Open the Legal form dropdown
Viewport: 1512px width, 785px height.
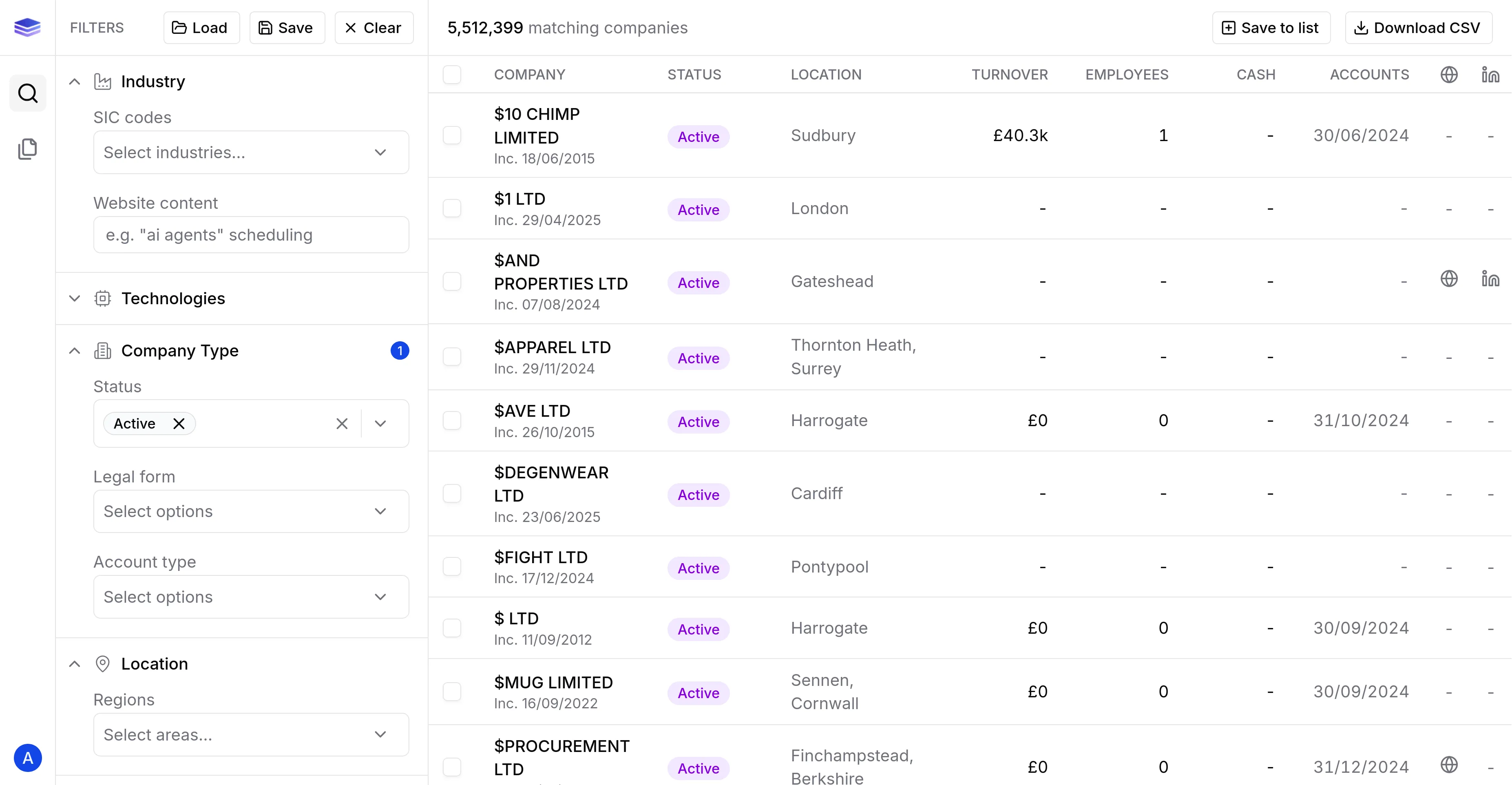tap(251, 511)
